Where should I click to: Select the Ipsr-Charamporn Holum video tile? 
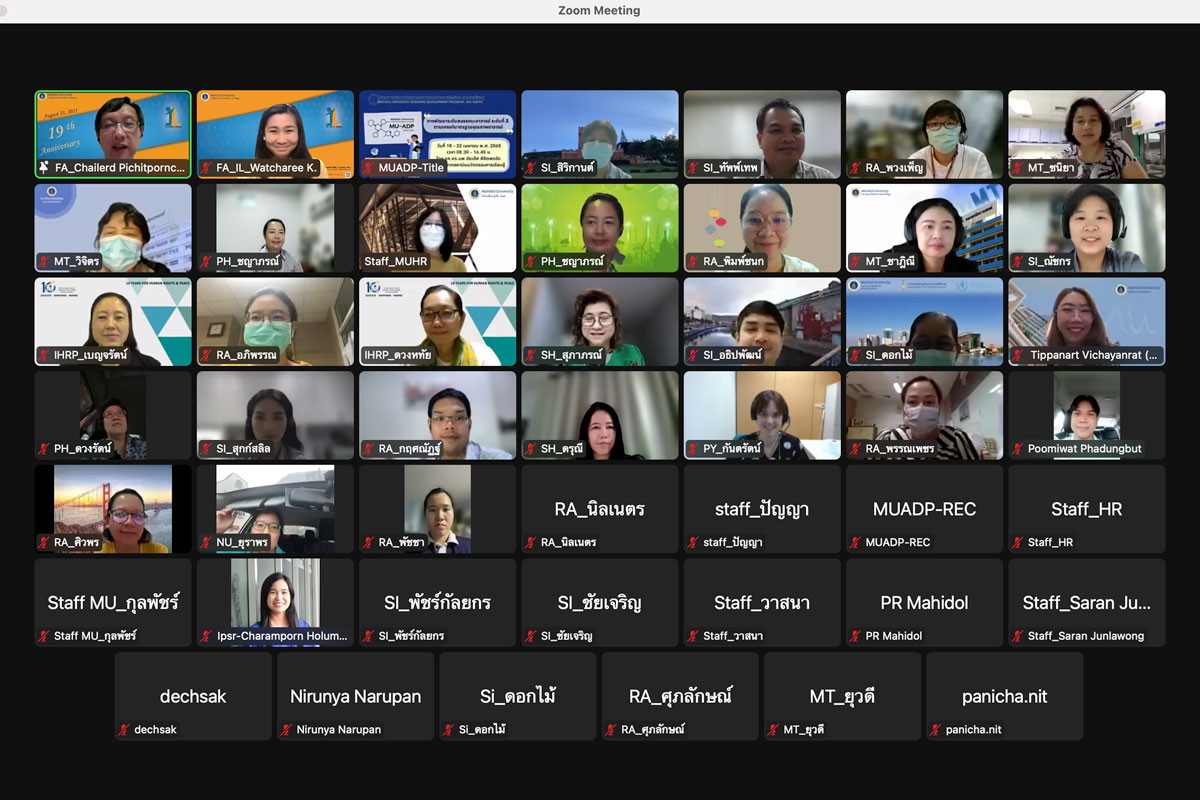pyautogui.click(x=275, y=602)
